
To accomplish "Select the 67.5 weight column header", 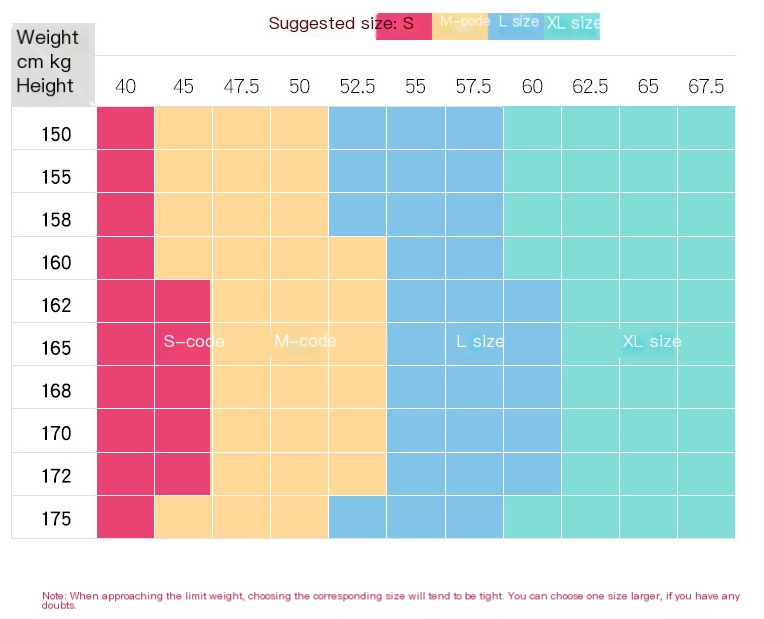I will pos(706,86).
